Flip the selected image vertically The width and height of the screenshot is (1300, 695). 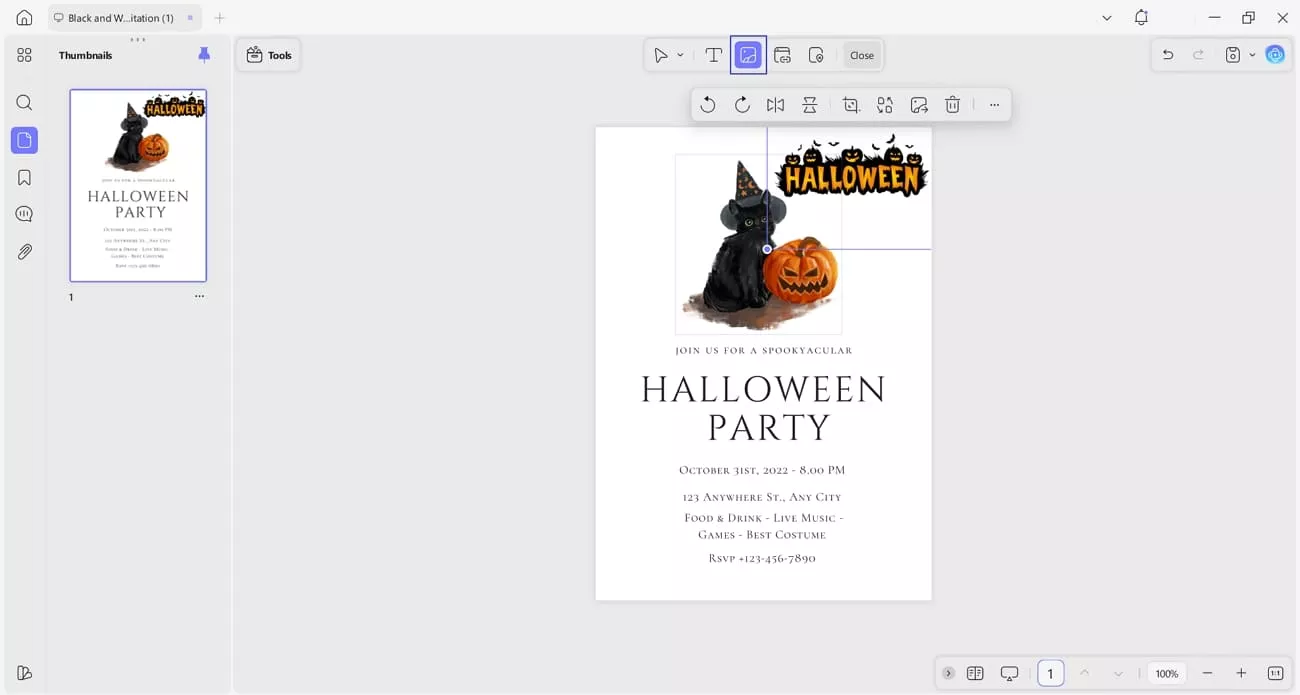[x=809, y=104]
